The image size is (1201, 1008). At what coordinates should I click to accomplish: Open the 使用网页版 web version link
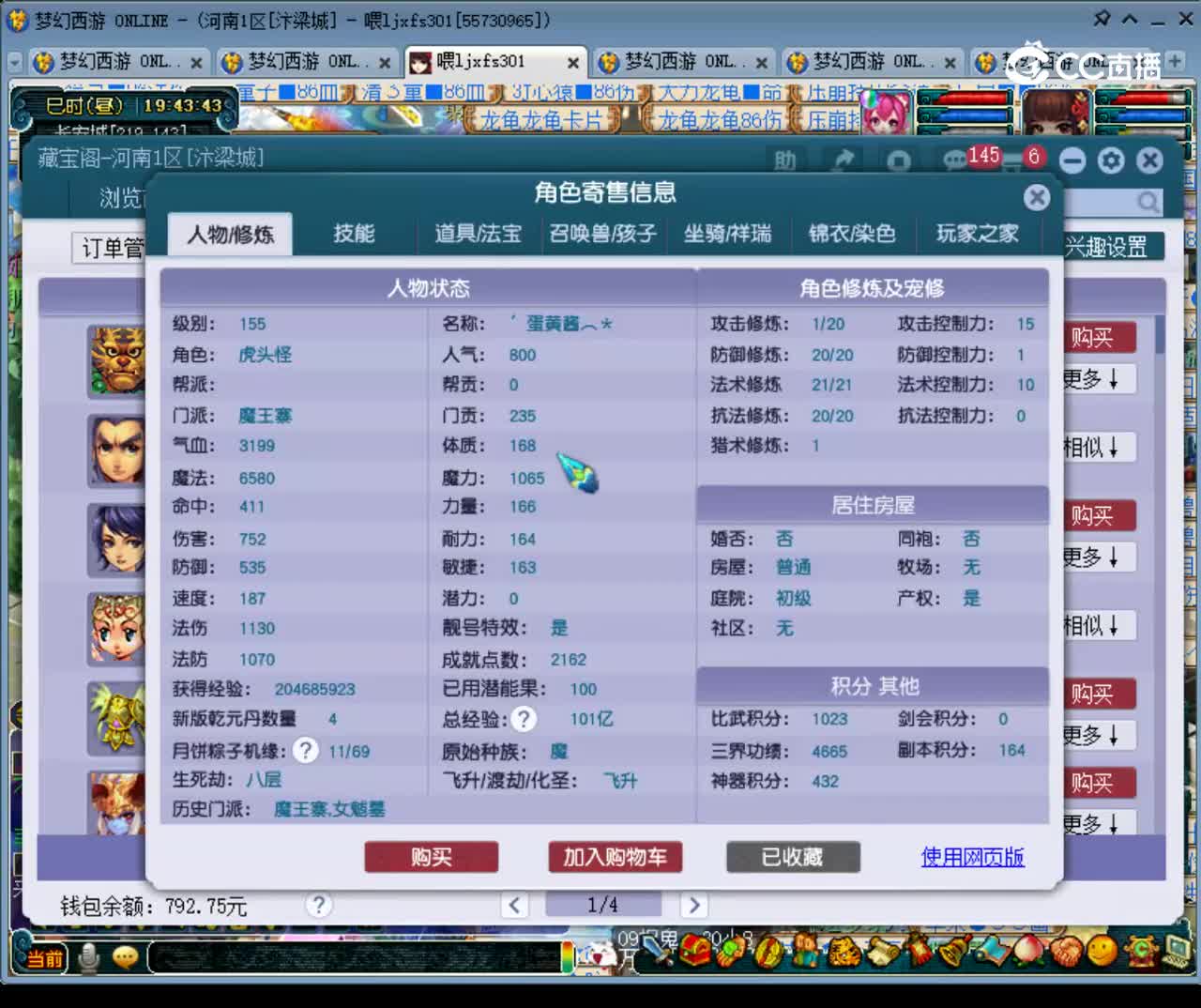coord(972,856)
